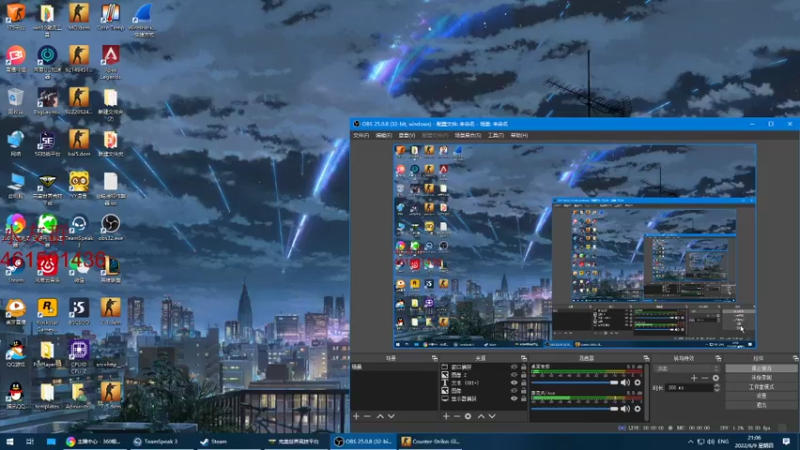The image size is (800, 450).
Task: Select the CPUID CPU-Z desktop icon
Action: coord(79,357)
